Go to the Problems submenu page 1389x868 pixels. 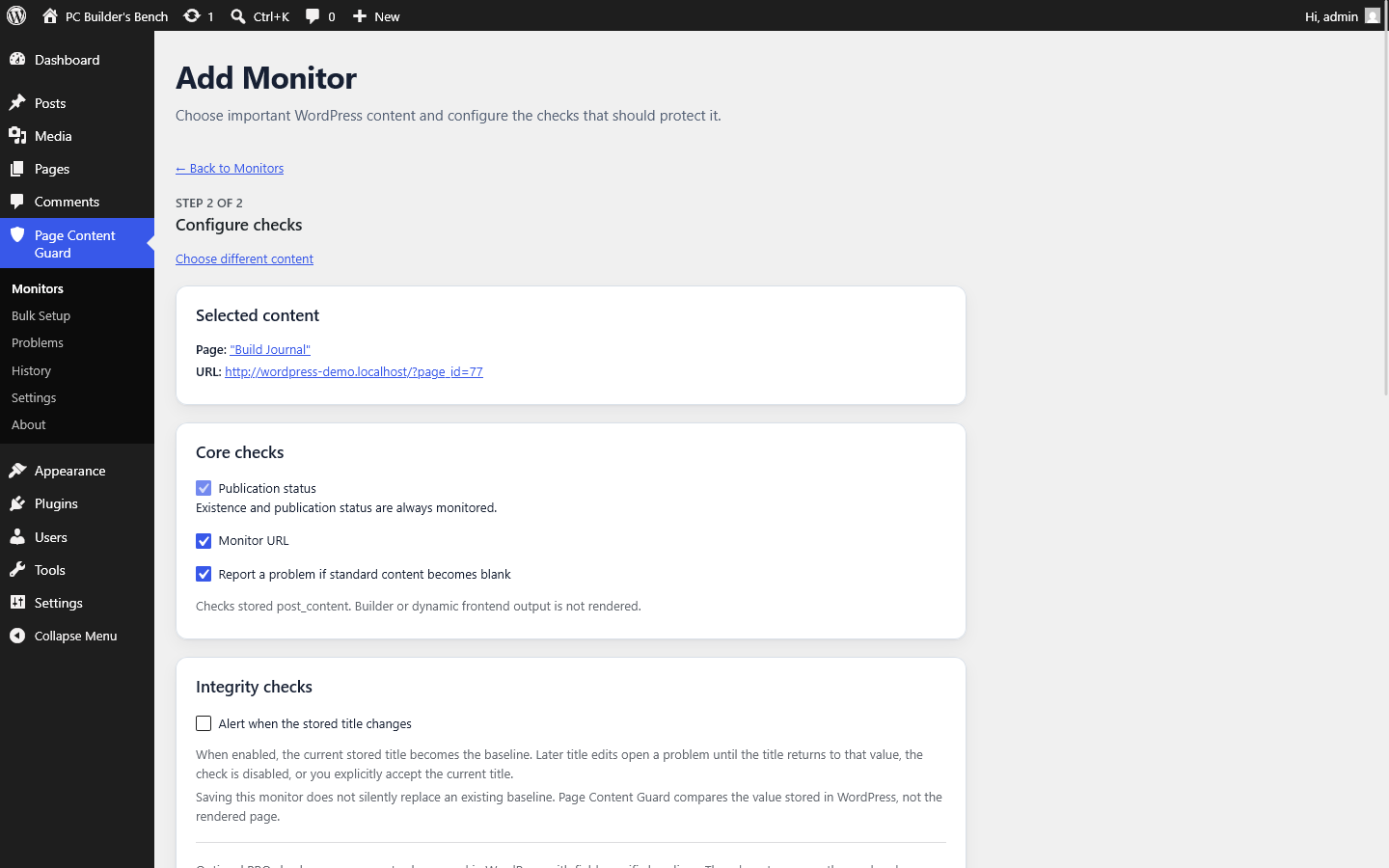pos(38,342)
